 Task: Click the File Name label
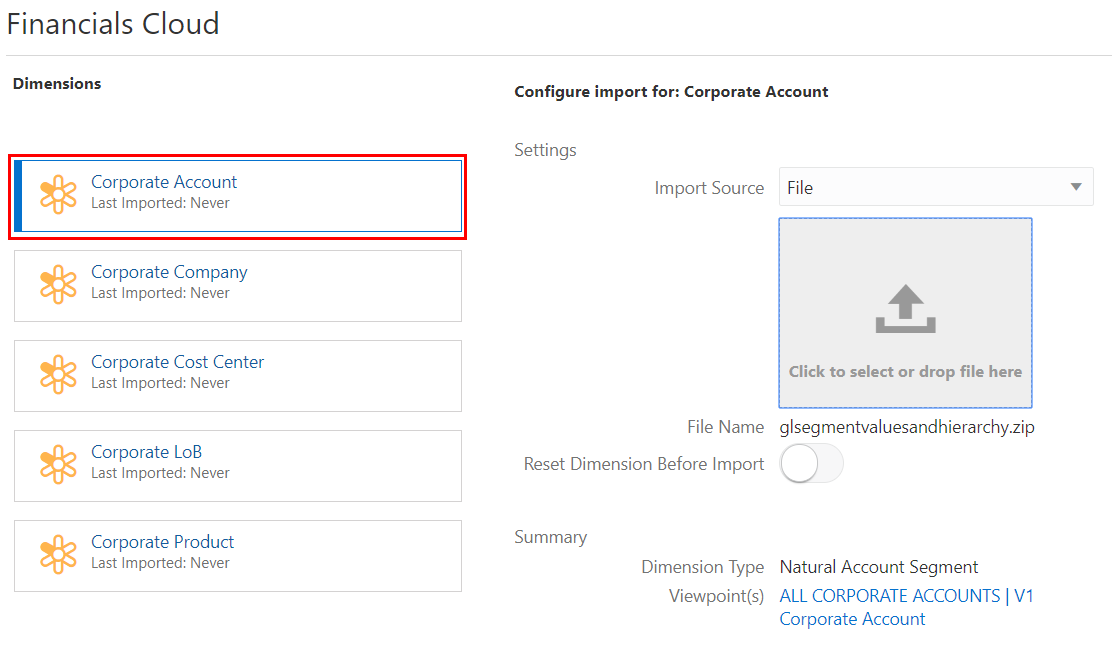[x=725, y=427]
